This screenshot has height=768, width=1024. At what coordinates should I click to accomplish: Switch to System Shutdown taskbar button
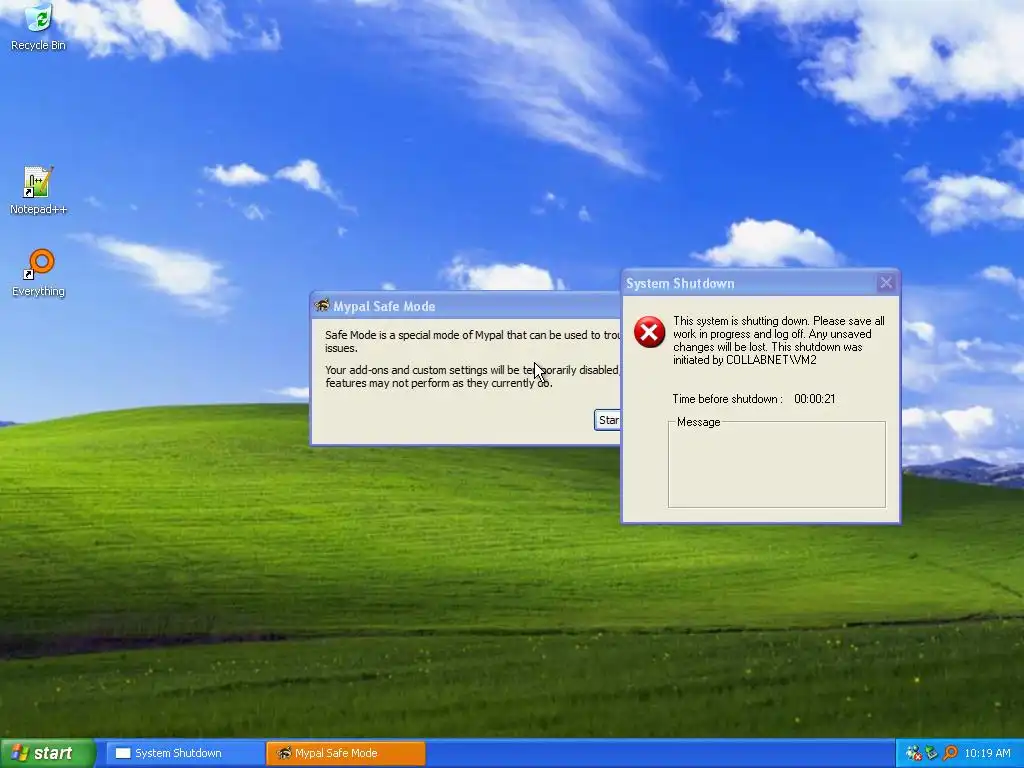pyautogui.click(x=185, y=753)
